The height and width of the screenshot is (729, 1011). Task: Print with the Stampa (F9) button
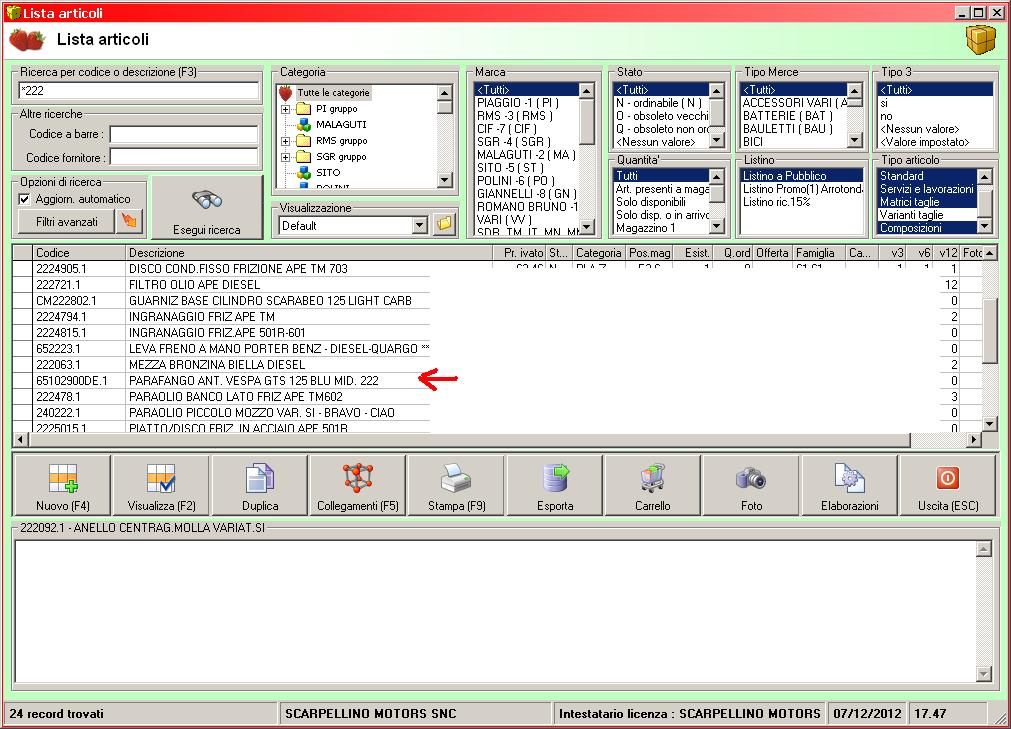[456, 485]
